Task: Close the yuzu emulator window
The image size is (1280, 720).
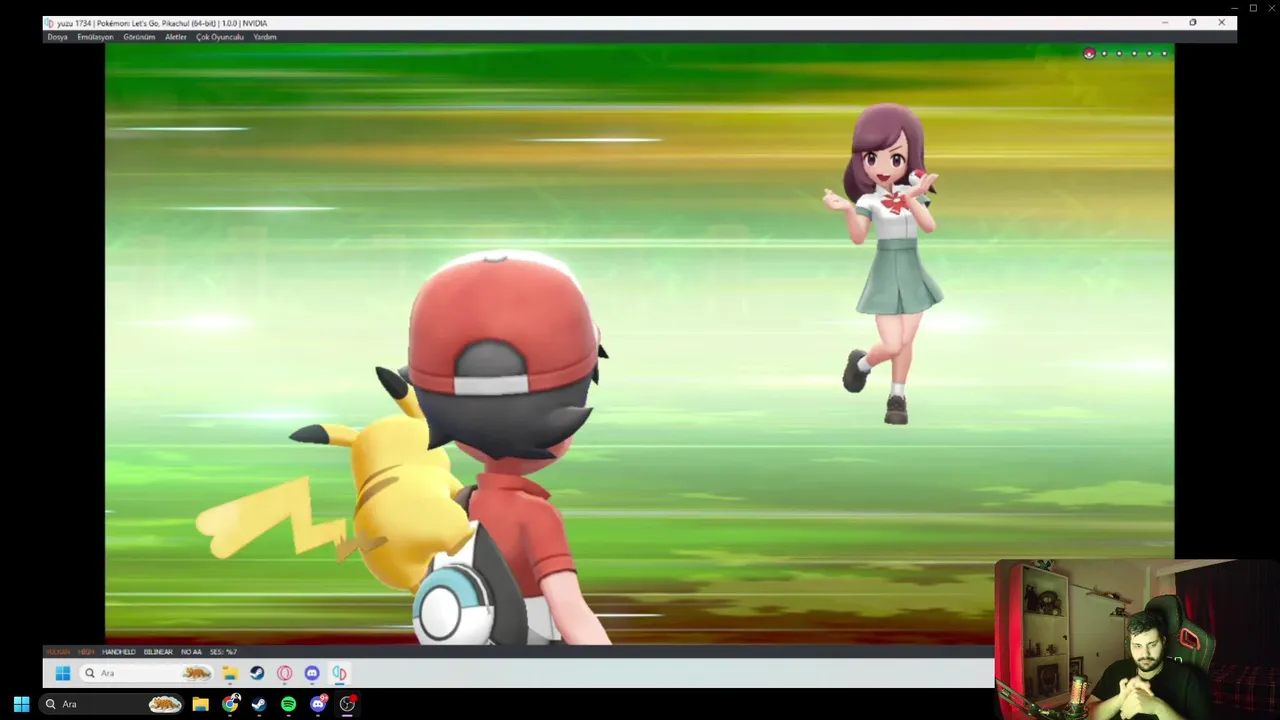Action: coord(1221,22)
